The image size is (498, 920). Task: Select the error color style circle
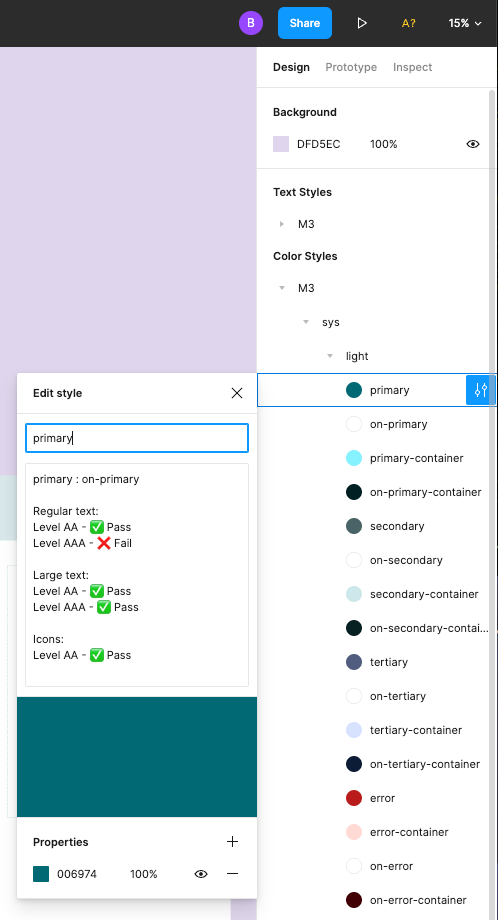354,799
